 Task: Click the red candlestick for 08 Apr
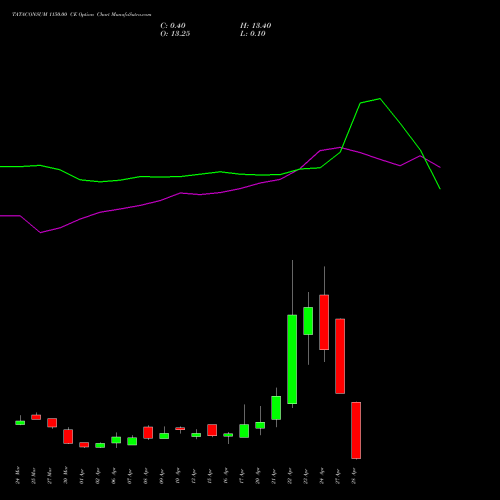click(x=148, y=433)
